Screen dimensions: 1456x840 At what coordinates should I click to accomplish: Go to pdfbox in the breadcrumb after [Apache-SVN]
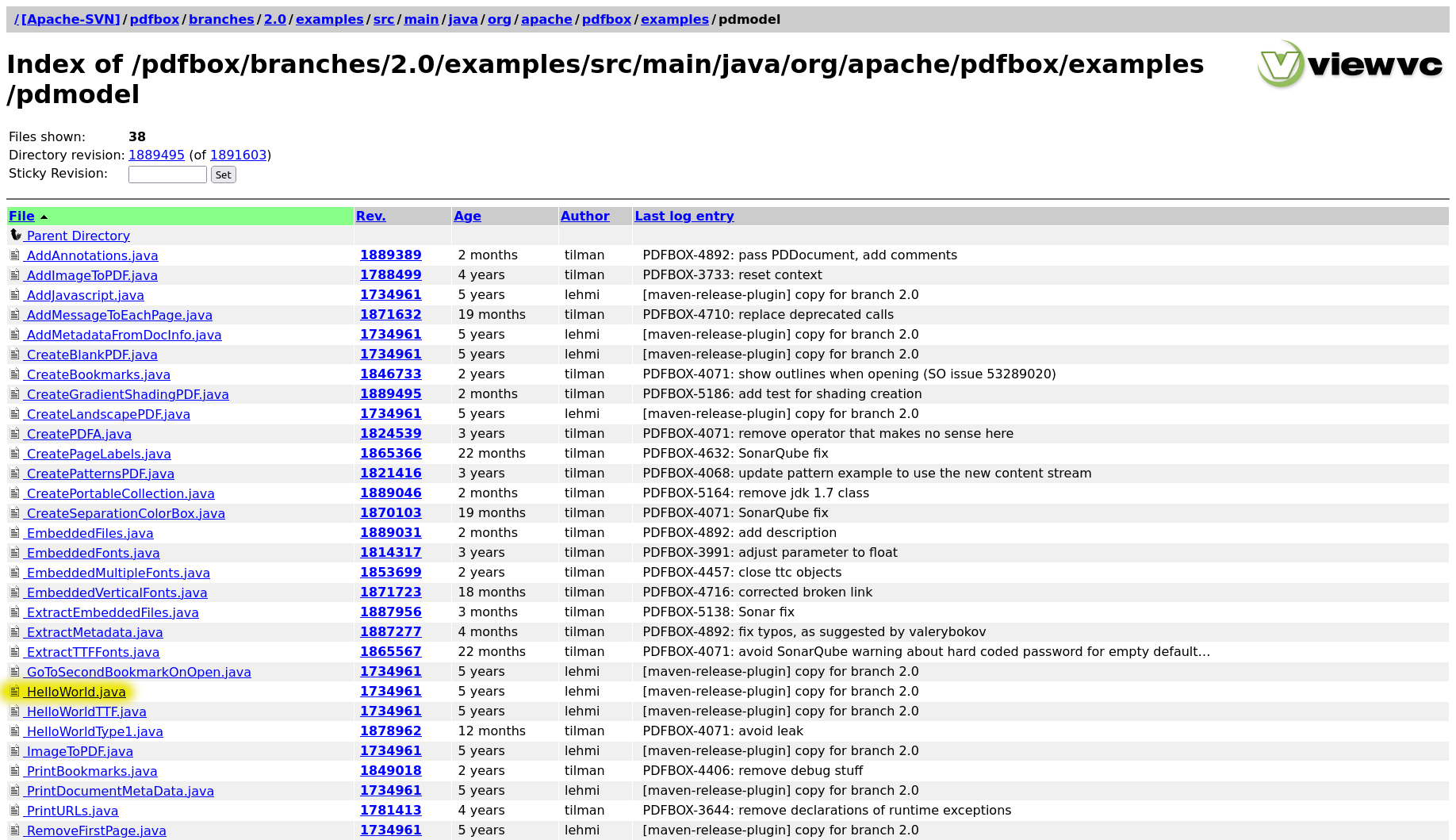point(154,19)
